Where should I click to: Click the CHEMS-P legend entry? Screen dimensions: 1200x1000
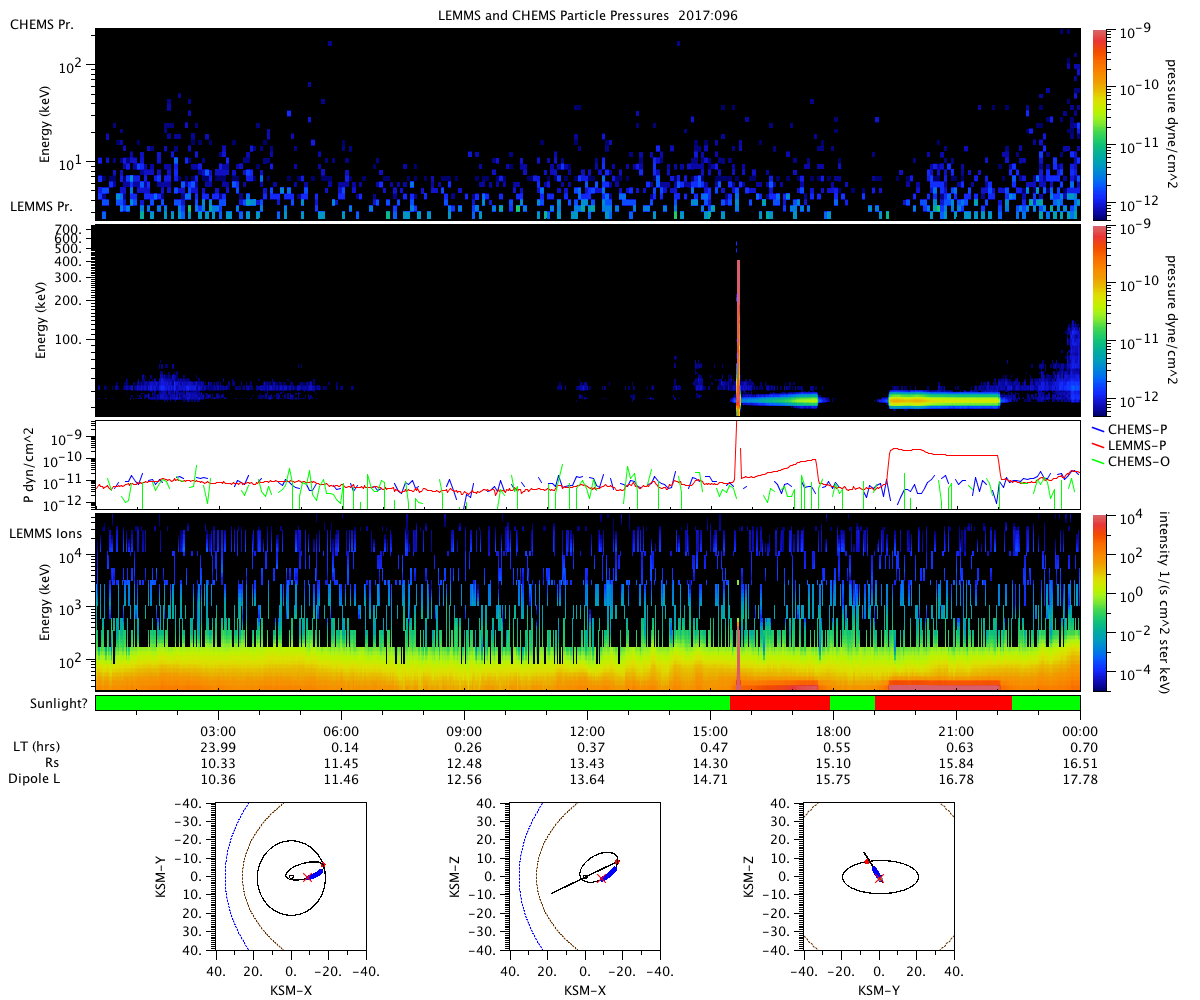pos(1135,430)
